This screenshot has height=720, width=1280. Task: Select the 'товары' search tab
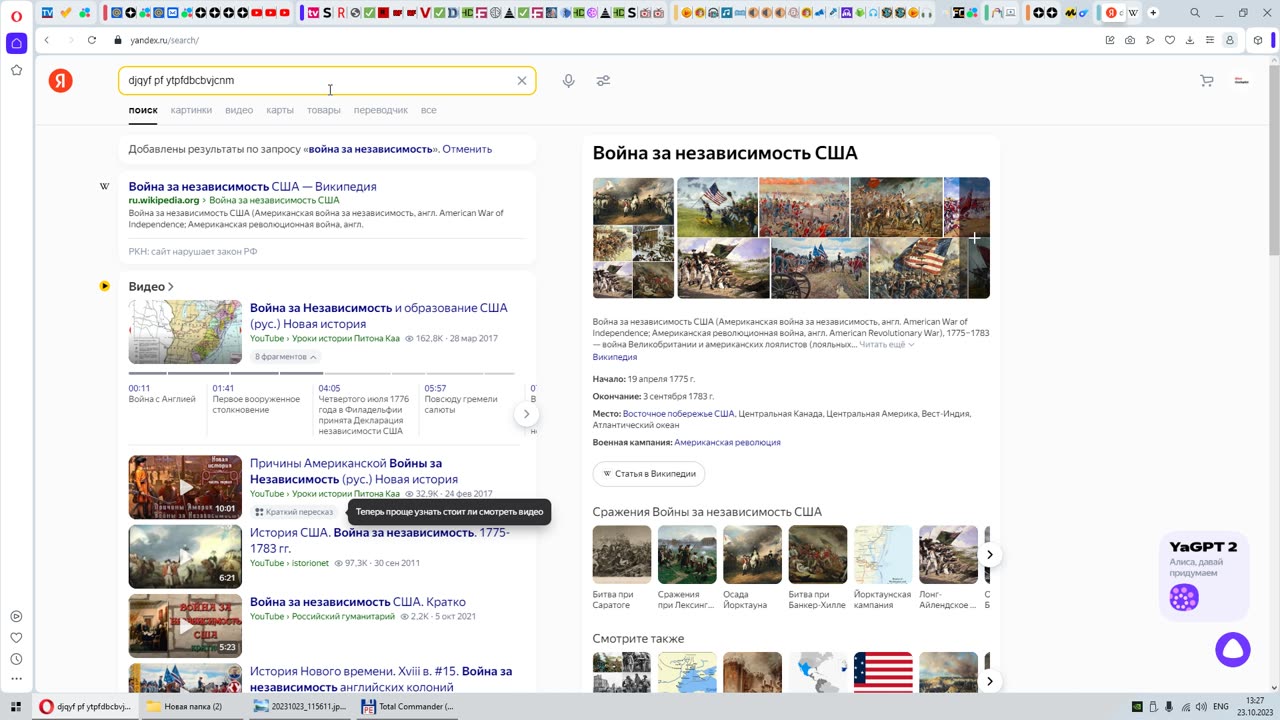tap(323, 110)
